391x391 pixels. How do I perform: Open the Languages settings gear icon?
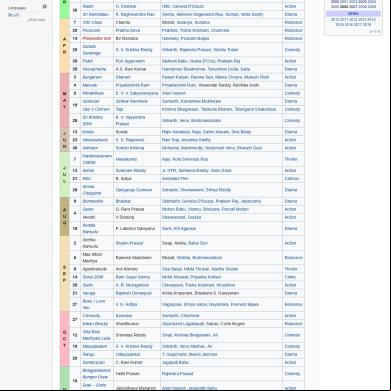point(44,7)
